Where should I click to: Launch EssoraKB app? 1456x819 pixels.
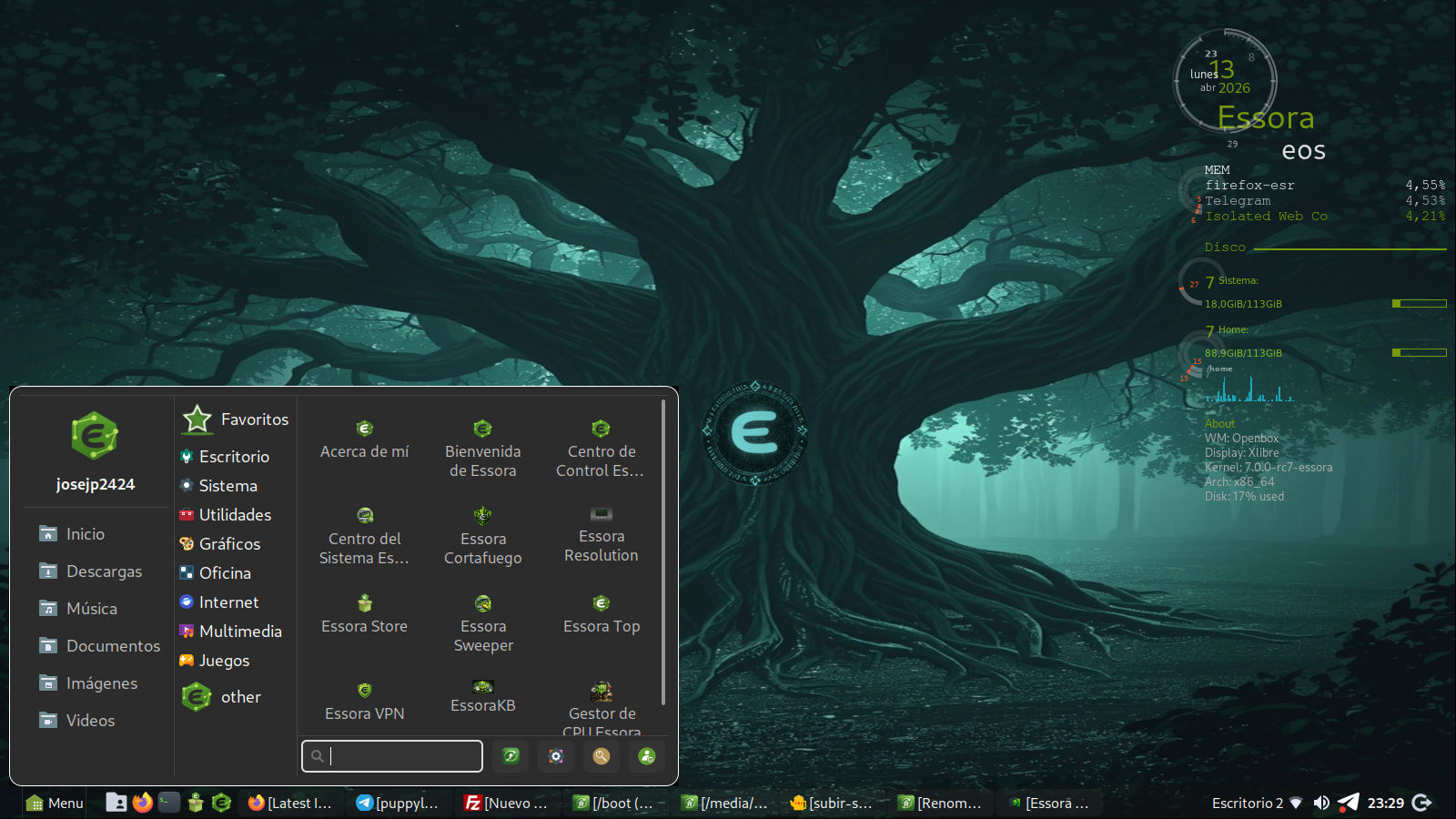pyautogui.click(x=482, y=696)
